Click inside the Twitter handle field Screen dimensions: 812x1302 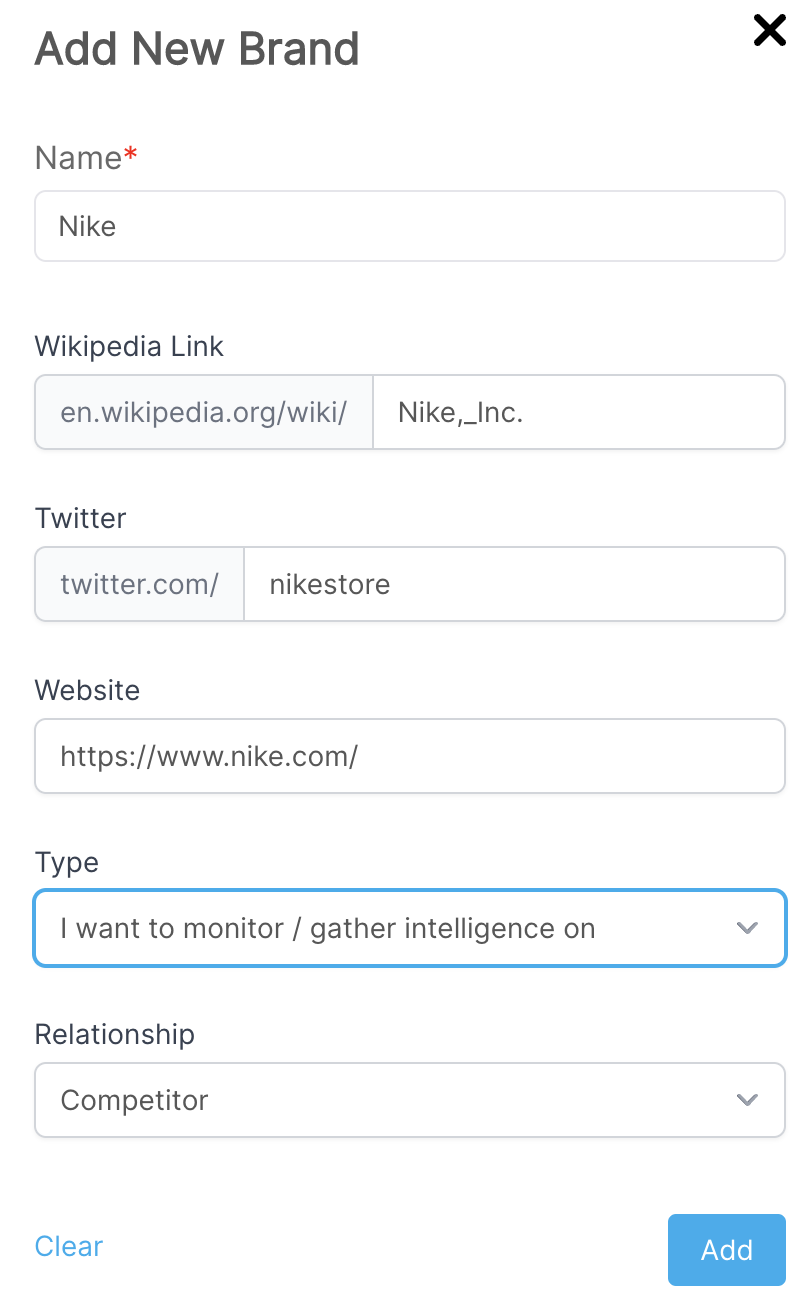click(x=515, y=584)
